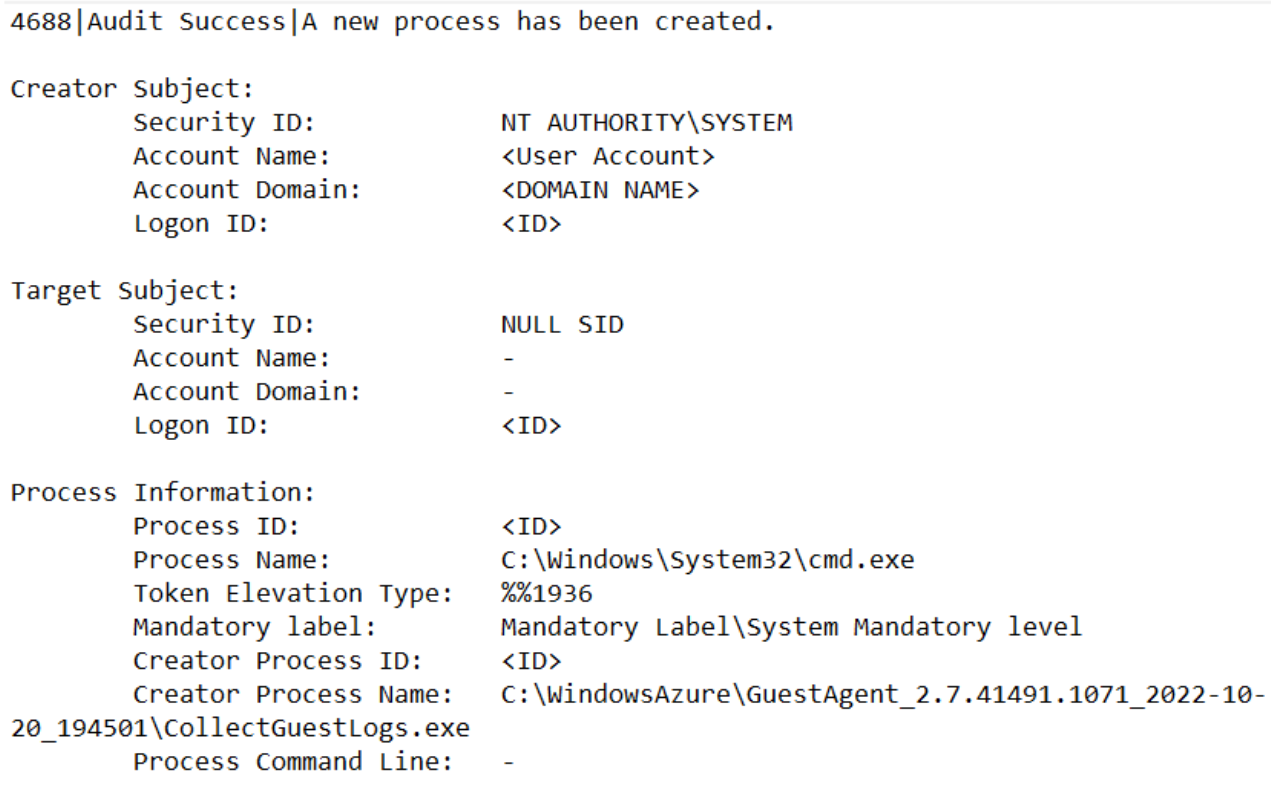Click the %%1936 token elevation value

tap(546, 594)
